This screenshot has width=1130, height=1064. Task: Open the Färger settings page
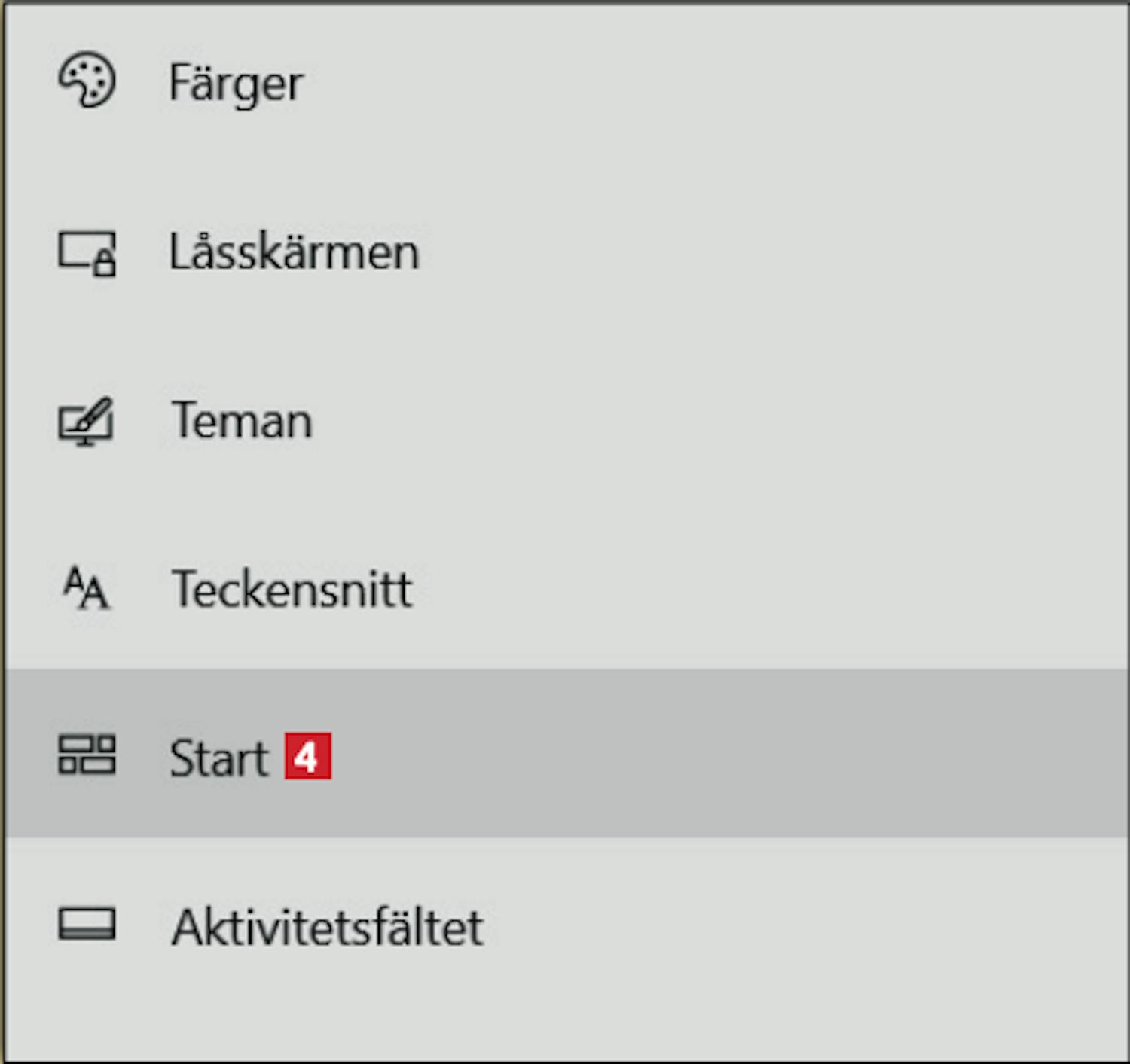coord(236,83)
